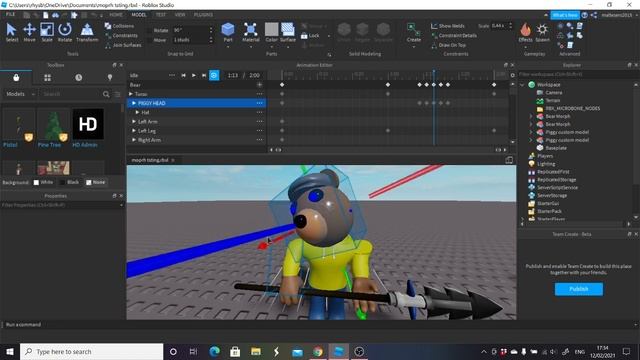Jump to the first keyframe

[183, 75]
